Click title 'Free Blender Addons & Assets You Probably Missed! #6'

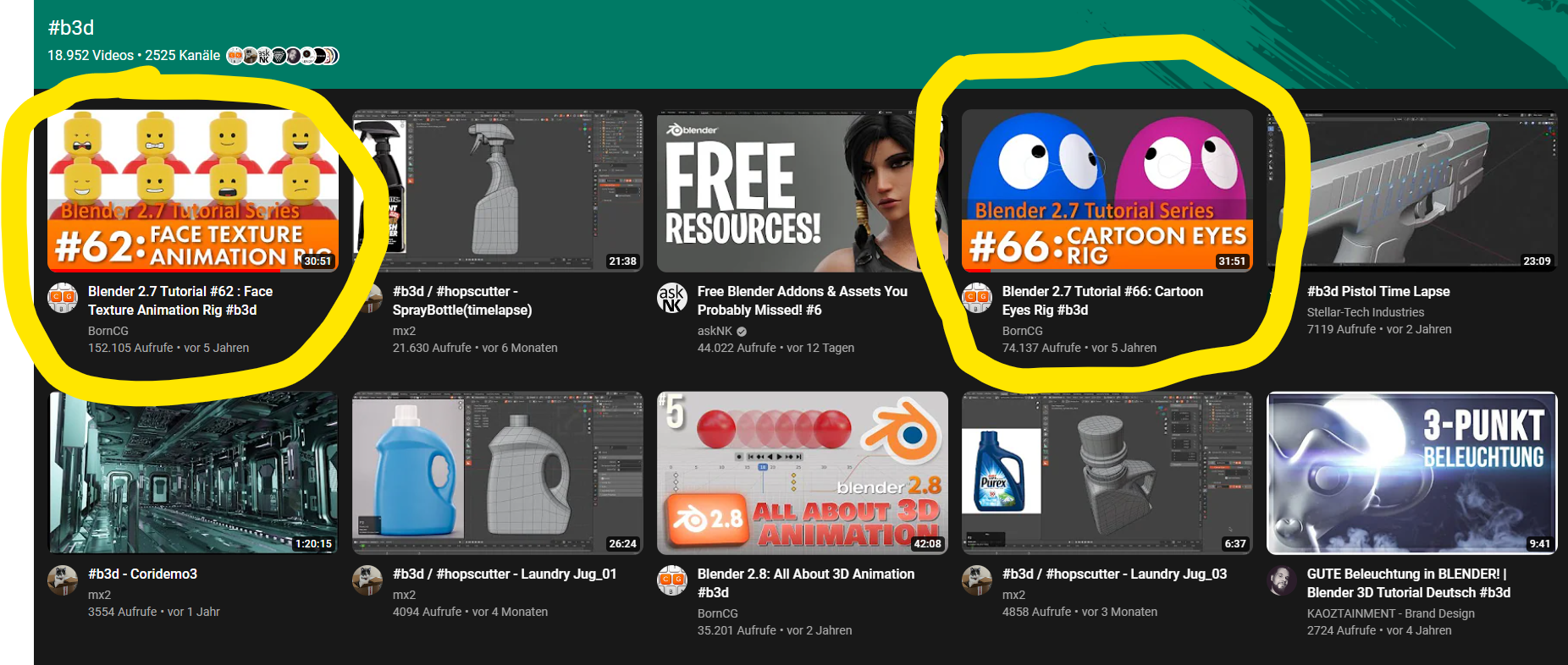(x=802, y=300)
